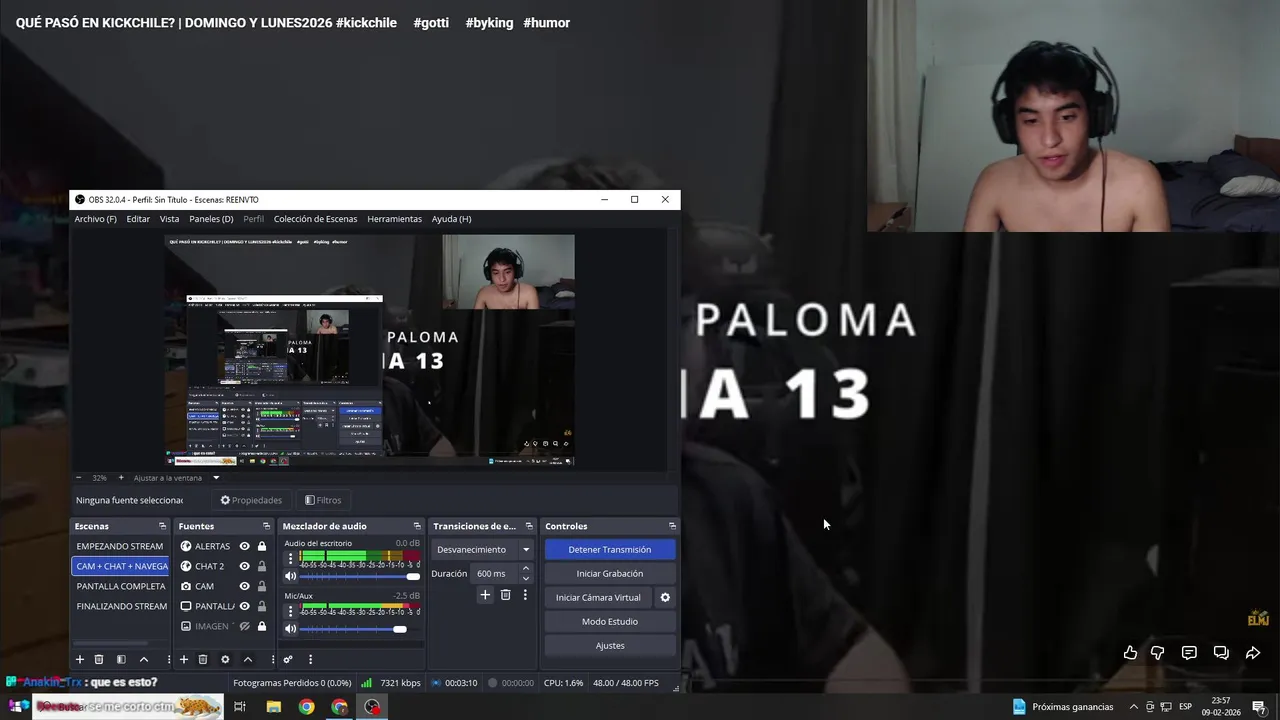Decrease the transition duration with the down arrow
The image size is (1280, 720).
[526, 579]
